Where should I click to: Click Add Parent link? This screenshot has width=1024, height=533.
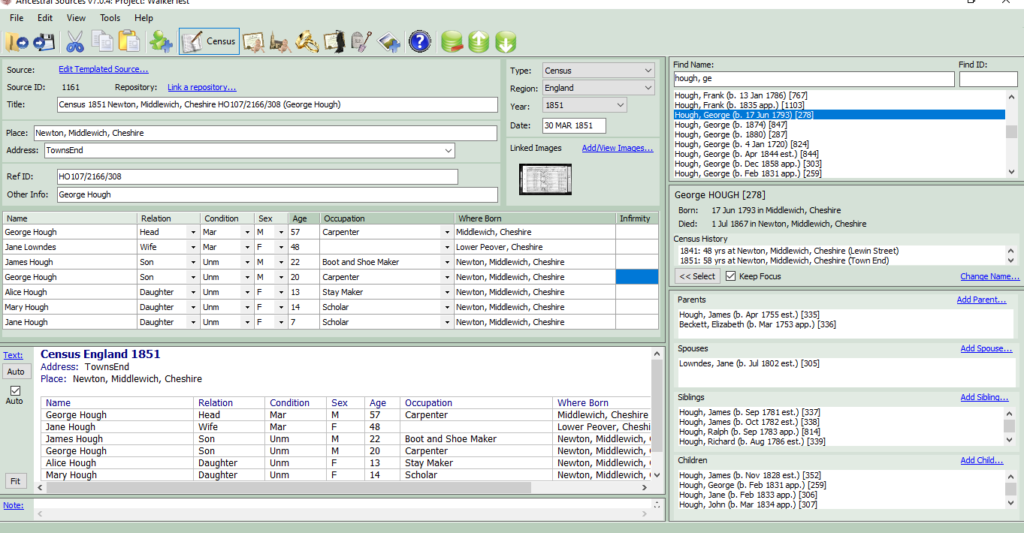pyautogui.click(x=981, y=300)
